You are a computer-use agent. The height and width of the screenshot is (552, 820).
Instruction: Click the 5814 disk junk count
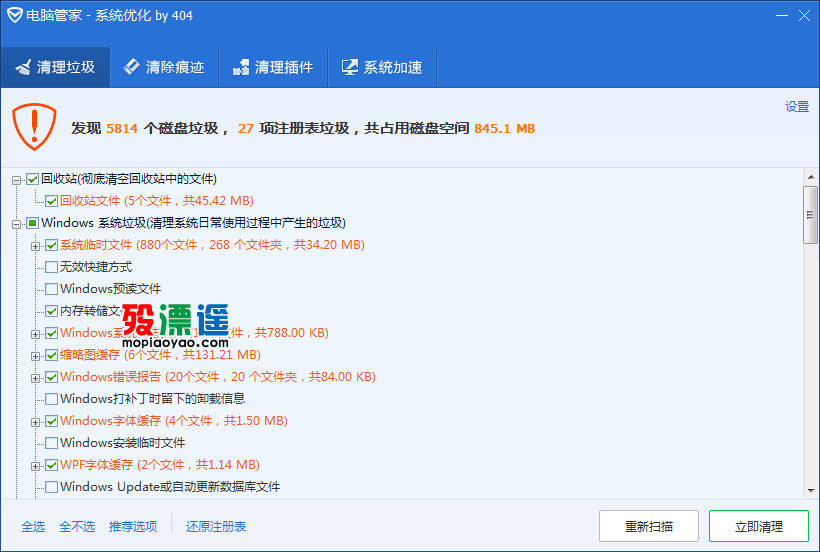coord(122,129)
